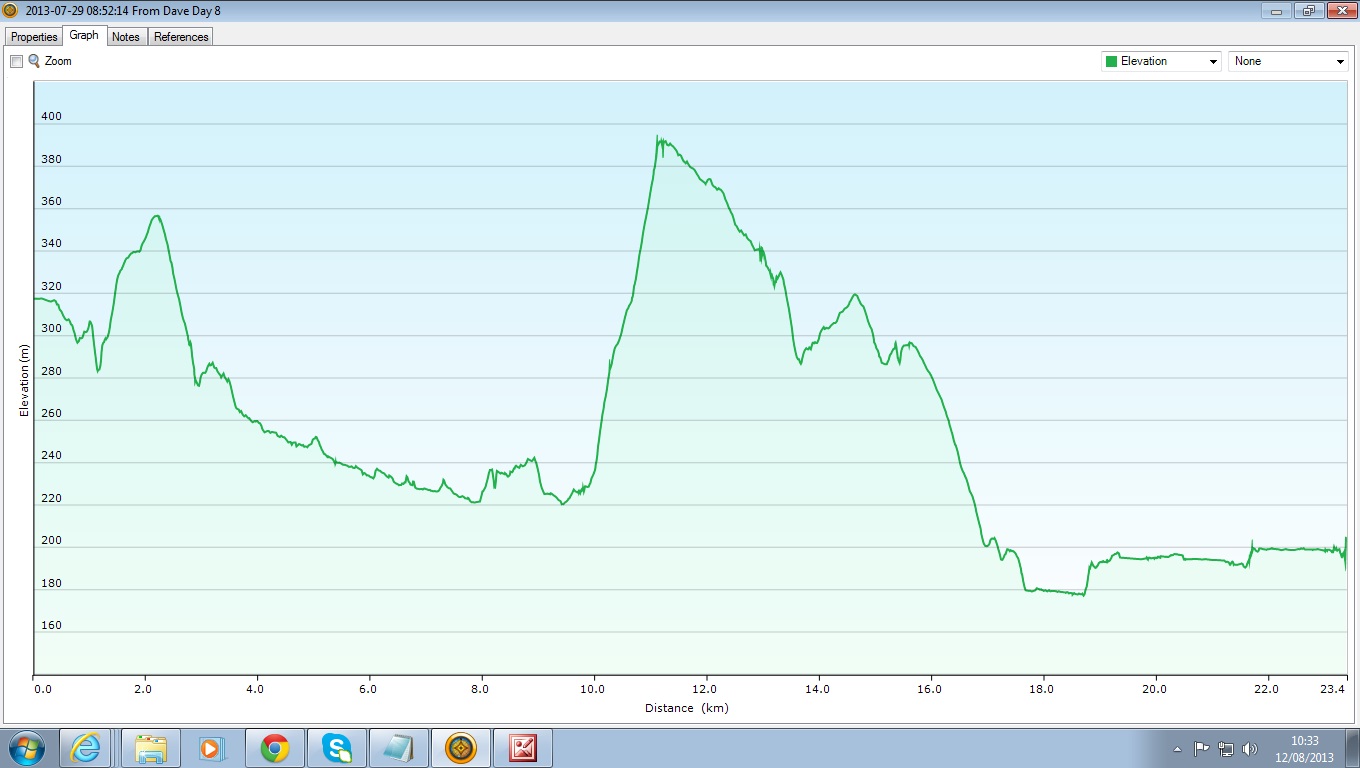Screen dimensions: 1360x768
Task: Enable the Zoom checkbox
Action: (x=16, y=61)
